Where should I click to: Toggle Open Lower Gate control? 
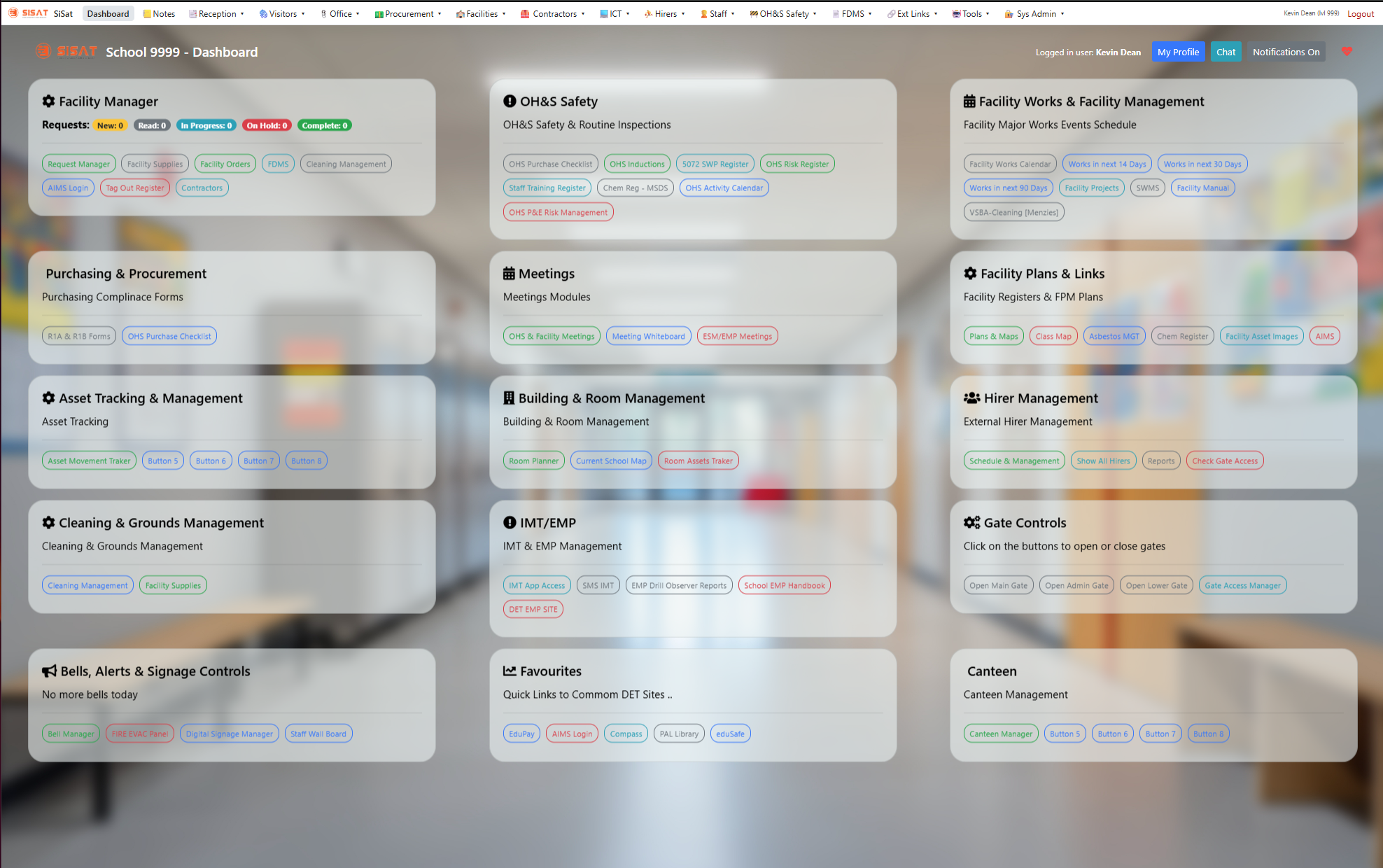(x=1156, y=585)
